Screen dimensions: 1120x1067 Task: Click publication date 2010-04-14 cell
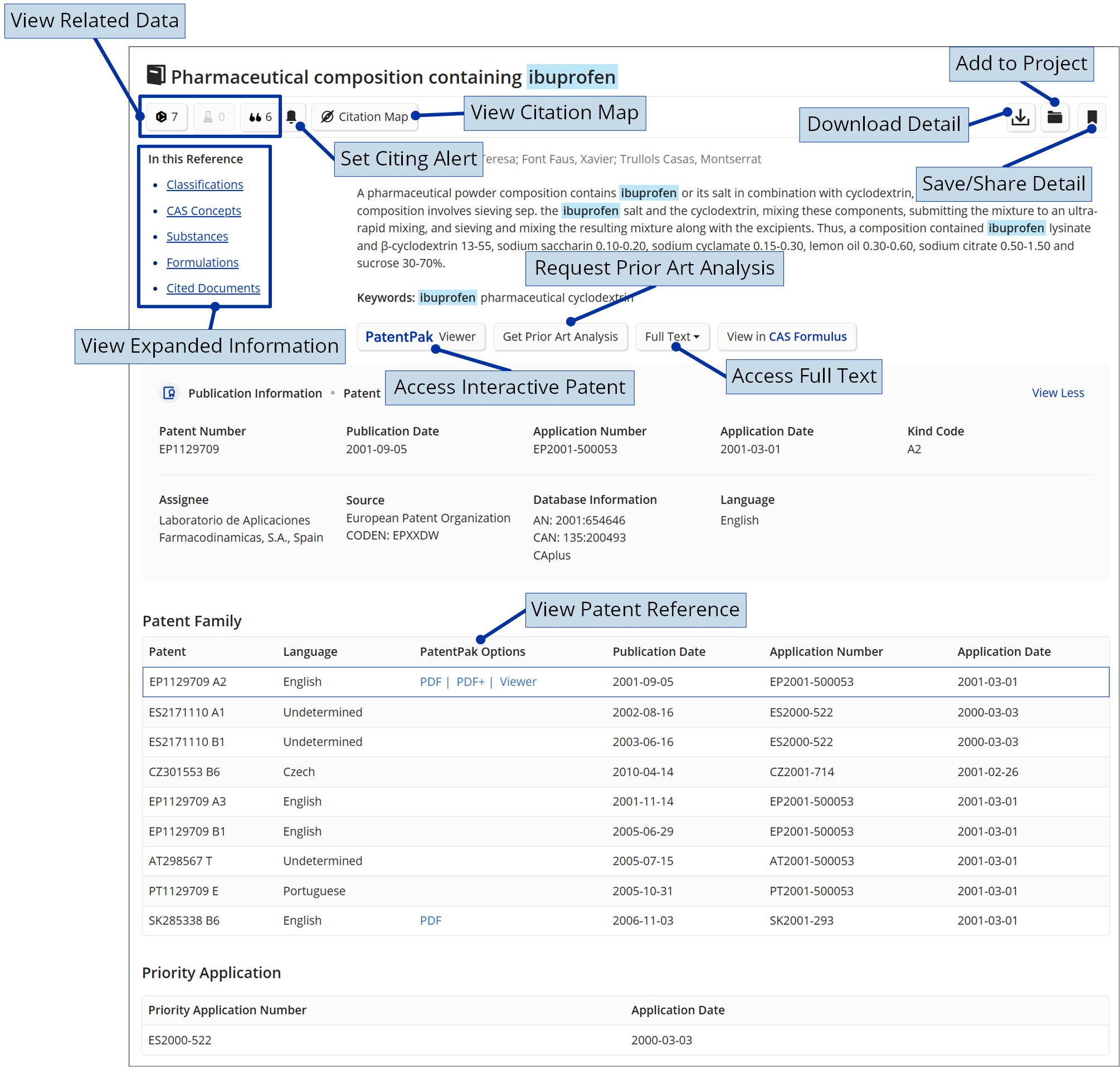point(643,772)
